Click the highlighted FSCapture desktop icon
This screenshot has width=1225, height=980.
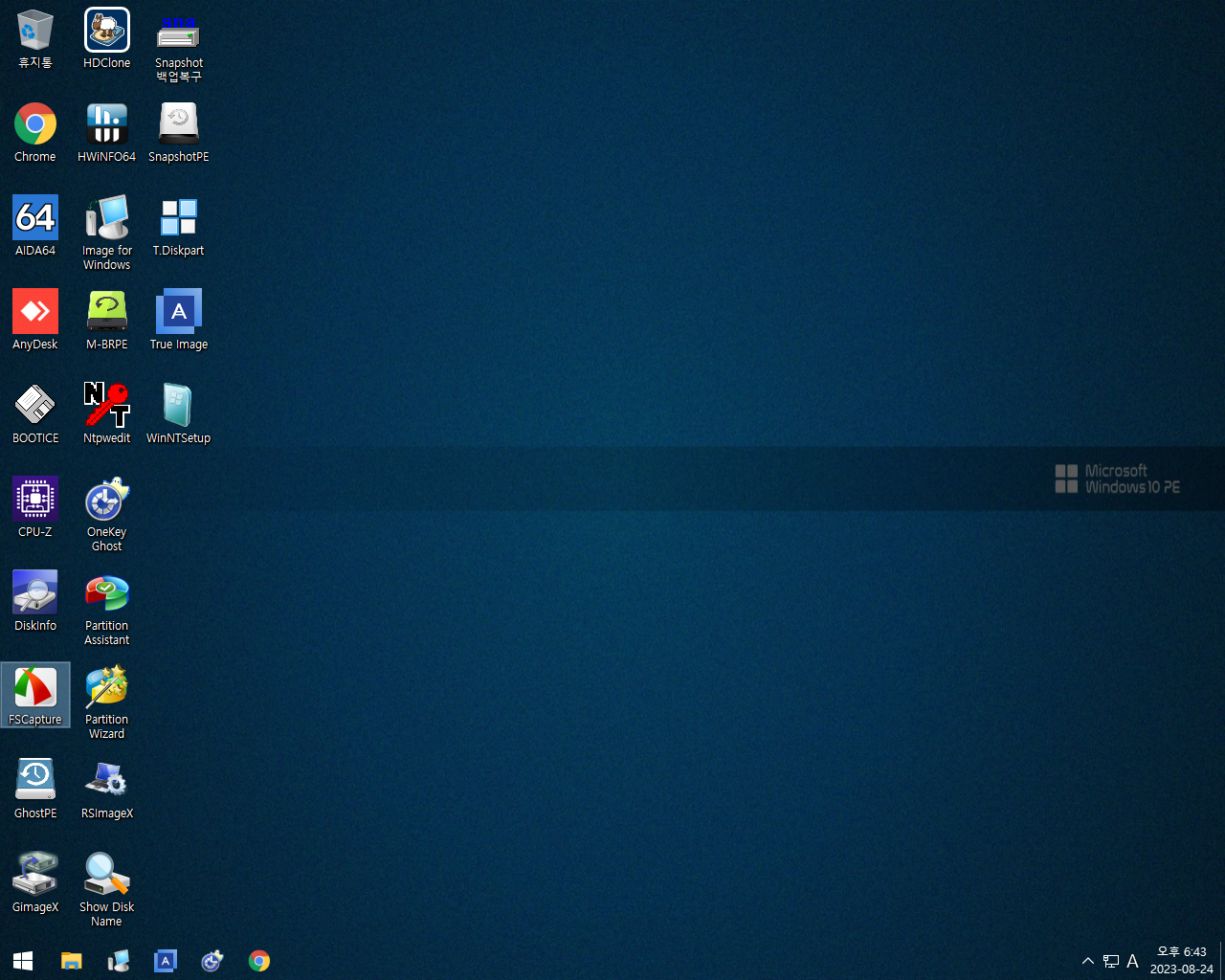[x=35, y=696]
